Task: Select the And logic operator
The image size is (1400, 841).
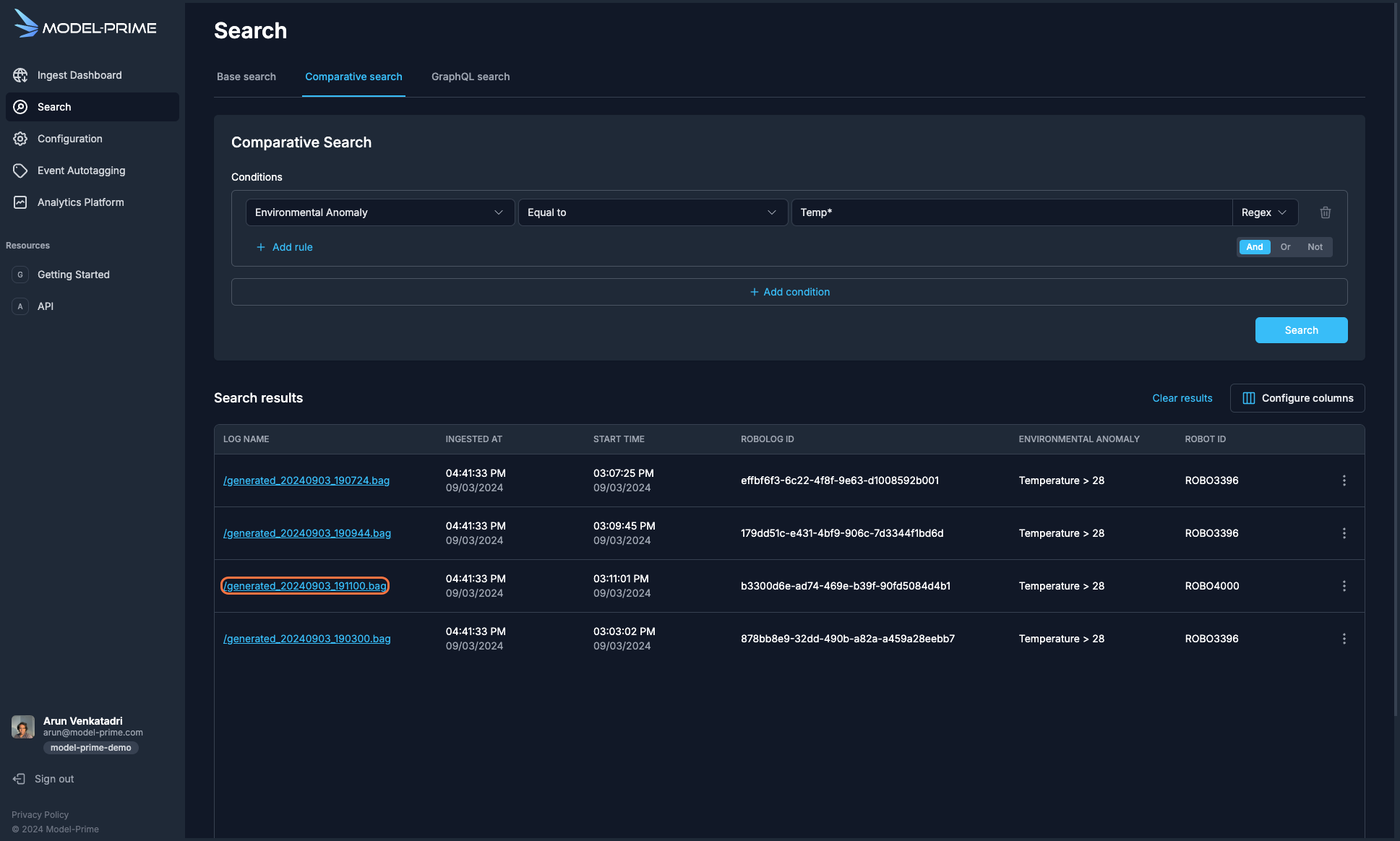Action: click(1255, 247)
